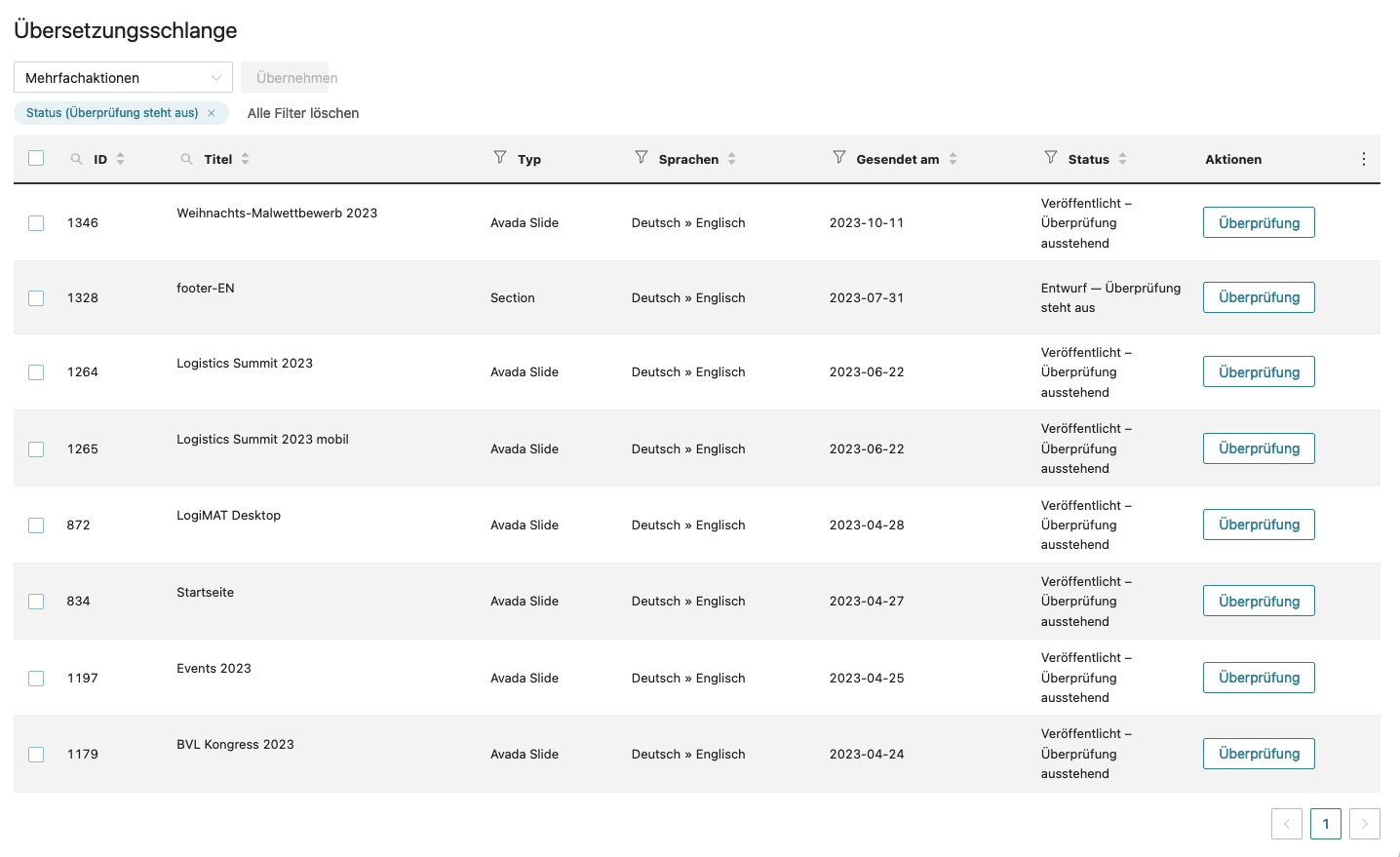Go to previous page arrow
The height and width of the screenshot is (857, 1400).
tap(1287, 824)
